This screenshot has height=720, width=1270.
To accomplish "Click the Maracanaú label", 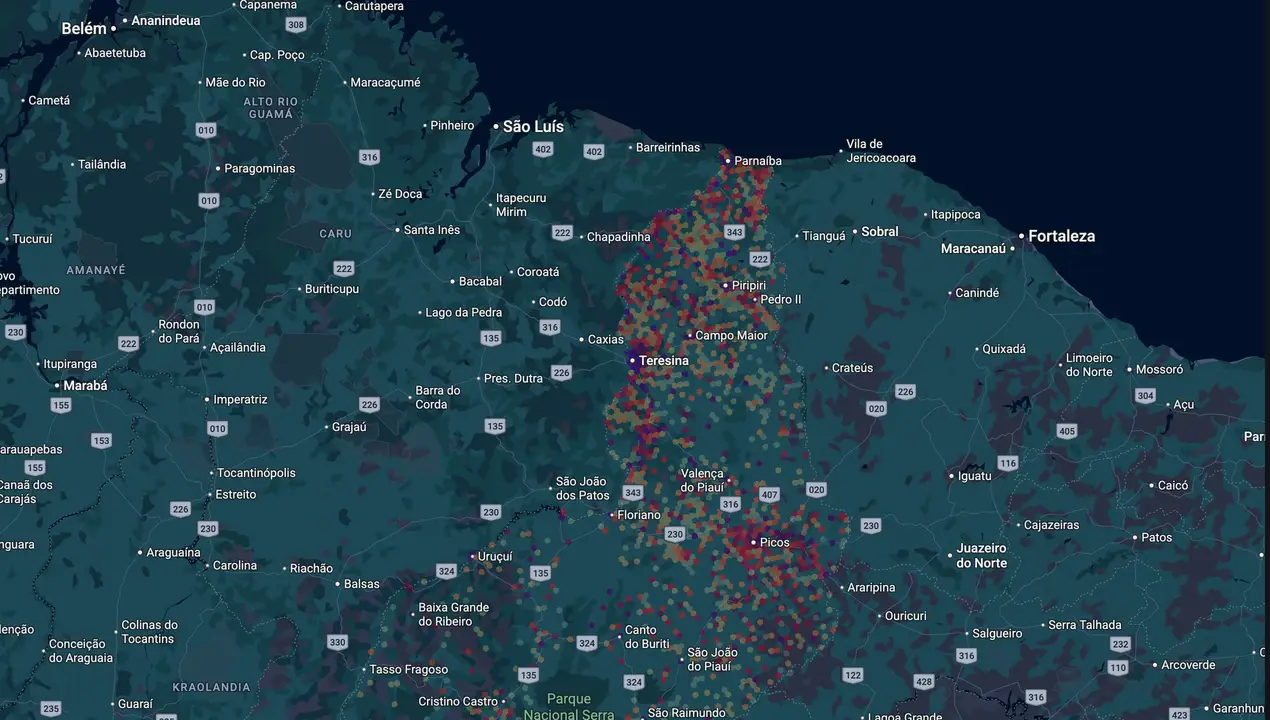I will 973,249.
